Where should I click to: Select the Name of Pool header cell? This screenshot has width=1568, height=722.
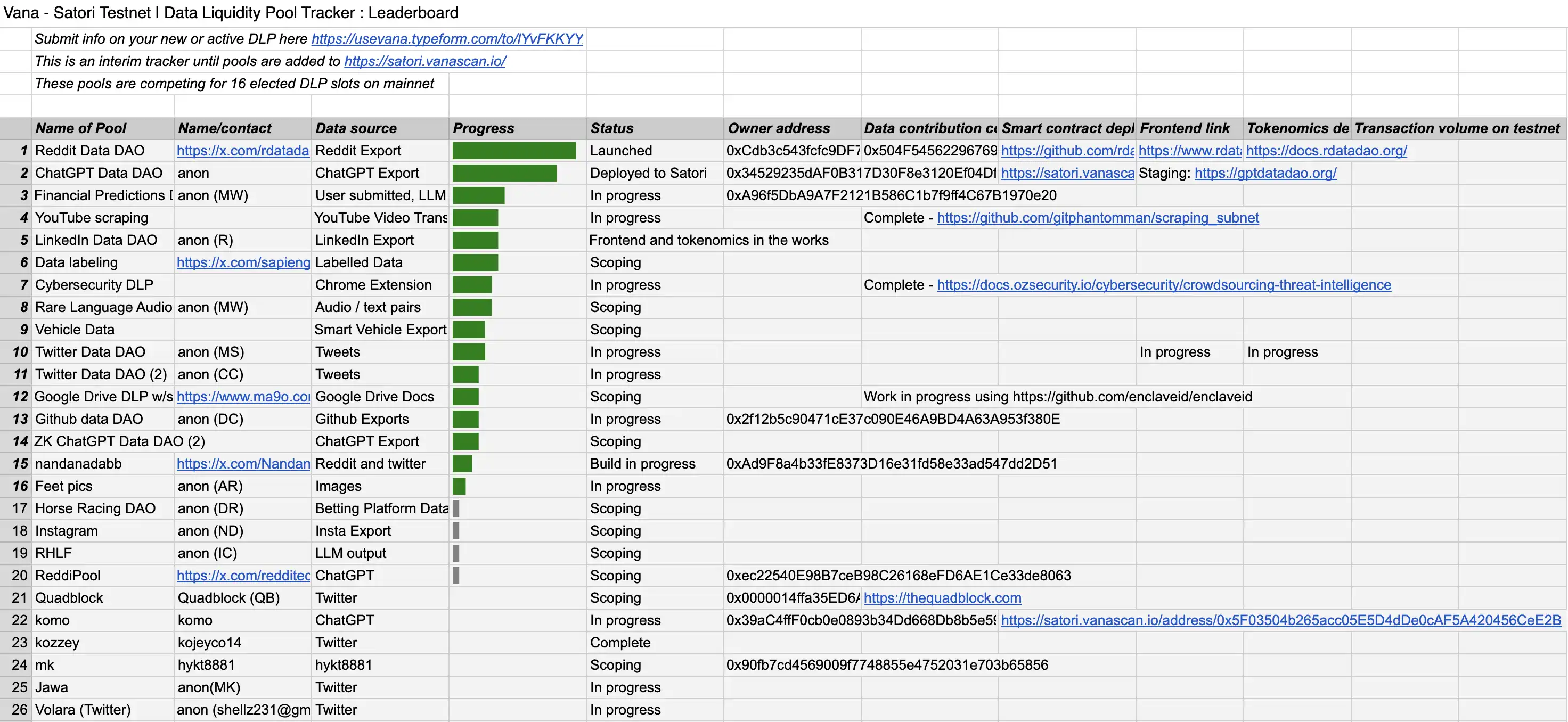point(81,128)
